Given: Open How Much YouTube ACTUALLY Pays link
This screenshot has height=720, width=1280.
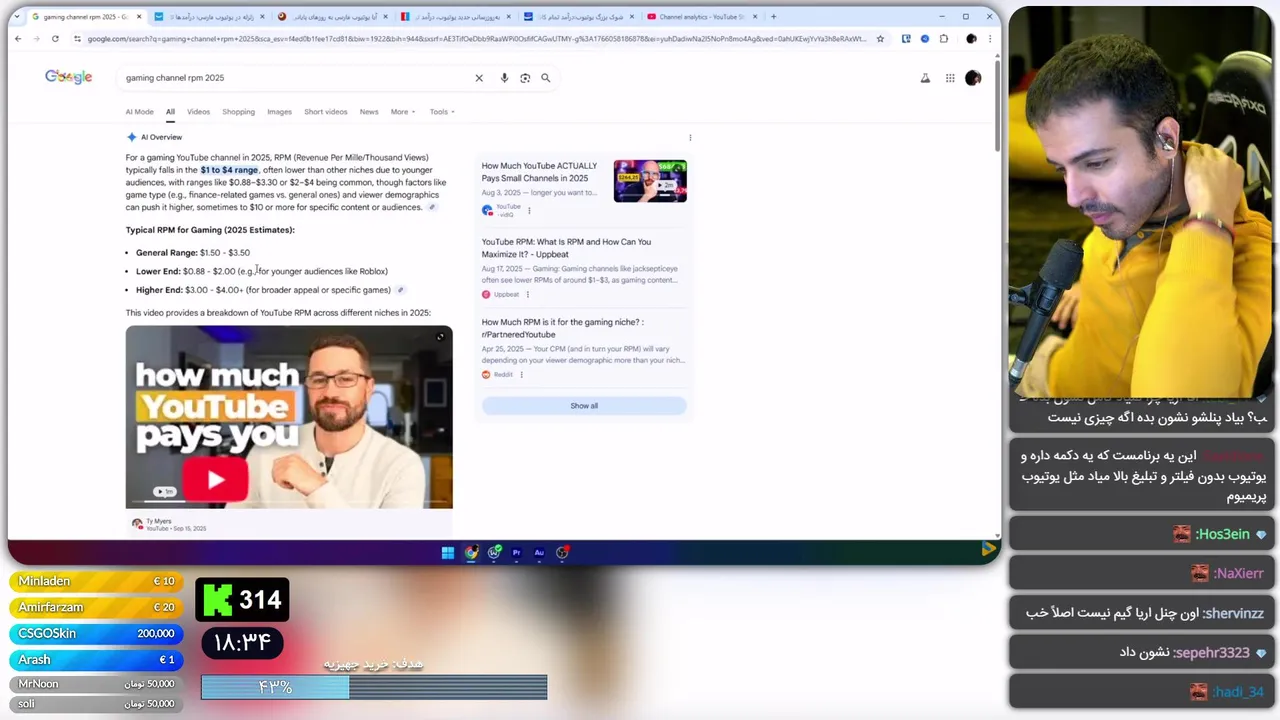Looking at the screenshot, I should click(x=539, y=172).
